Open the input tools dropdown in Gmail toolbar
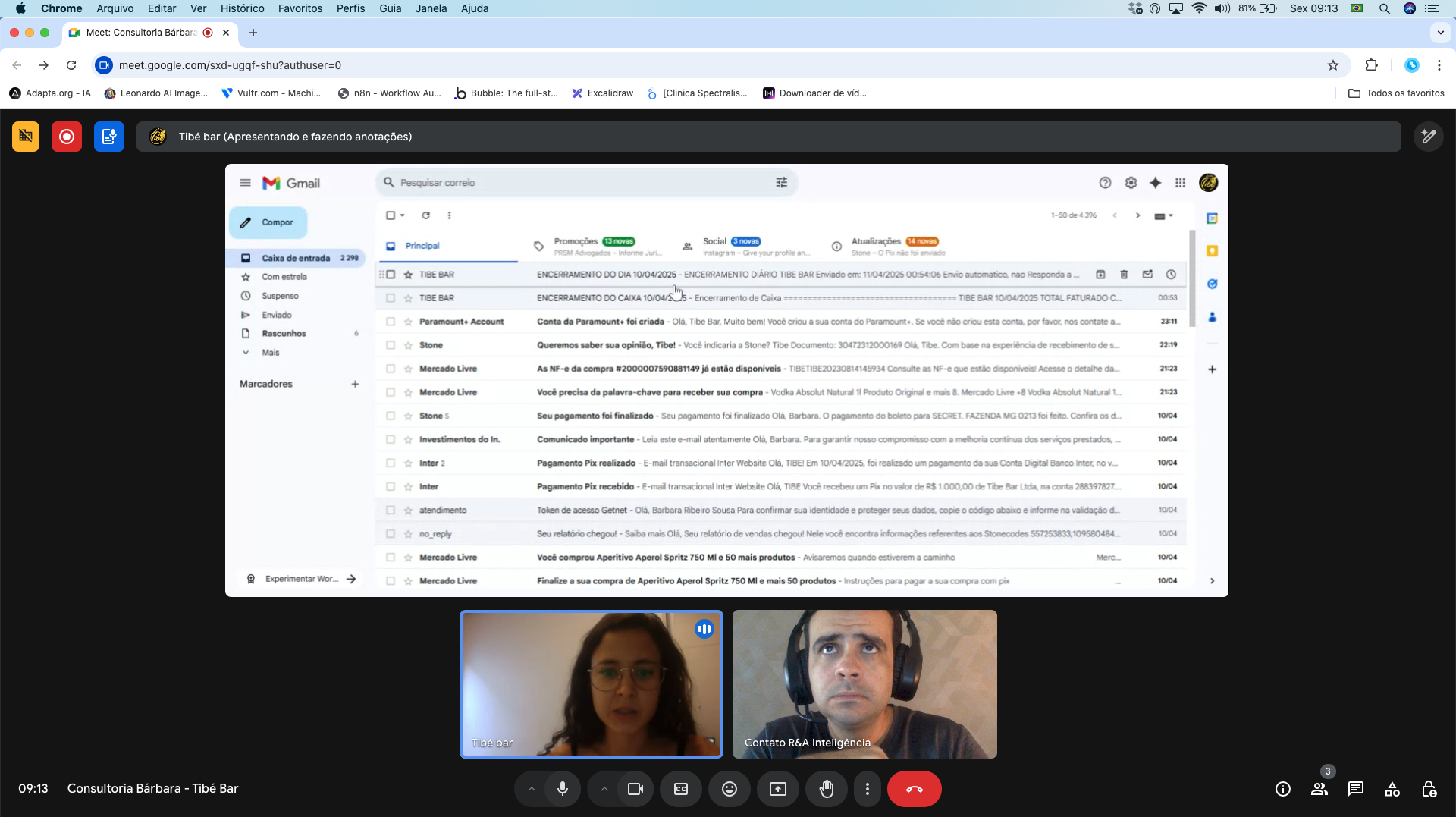The width and height of the screenshot is (1456, 817). [1163, 216]
